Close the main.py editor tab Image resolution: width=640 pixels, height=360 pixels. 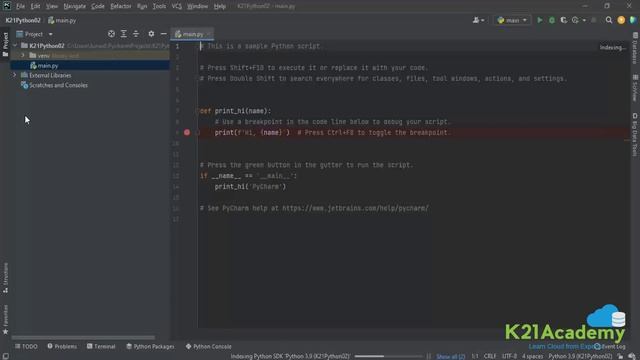click(x=209, y=34)
